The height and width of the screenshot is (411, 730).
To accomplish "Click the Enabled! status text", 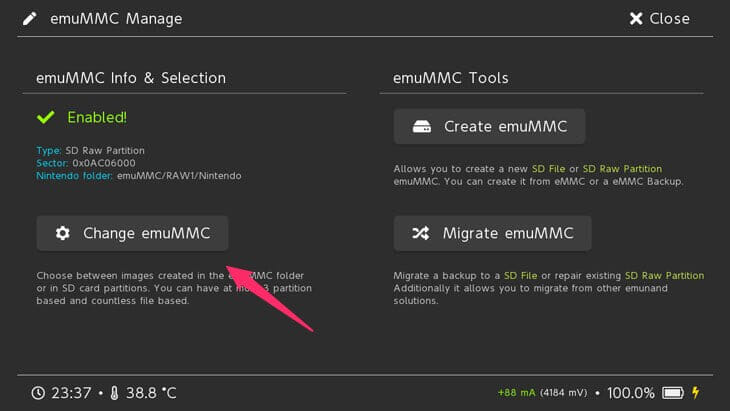I will tap(97, 118).
